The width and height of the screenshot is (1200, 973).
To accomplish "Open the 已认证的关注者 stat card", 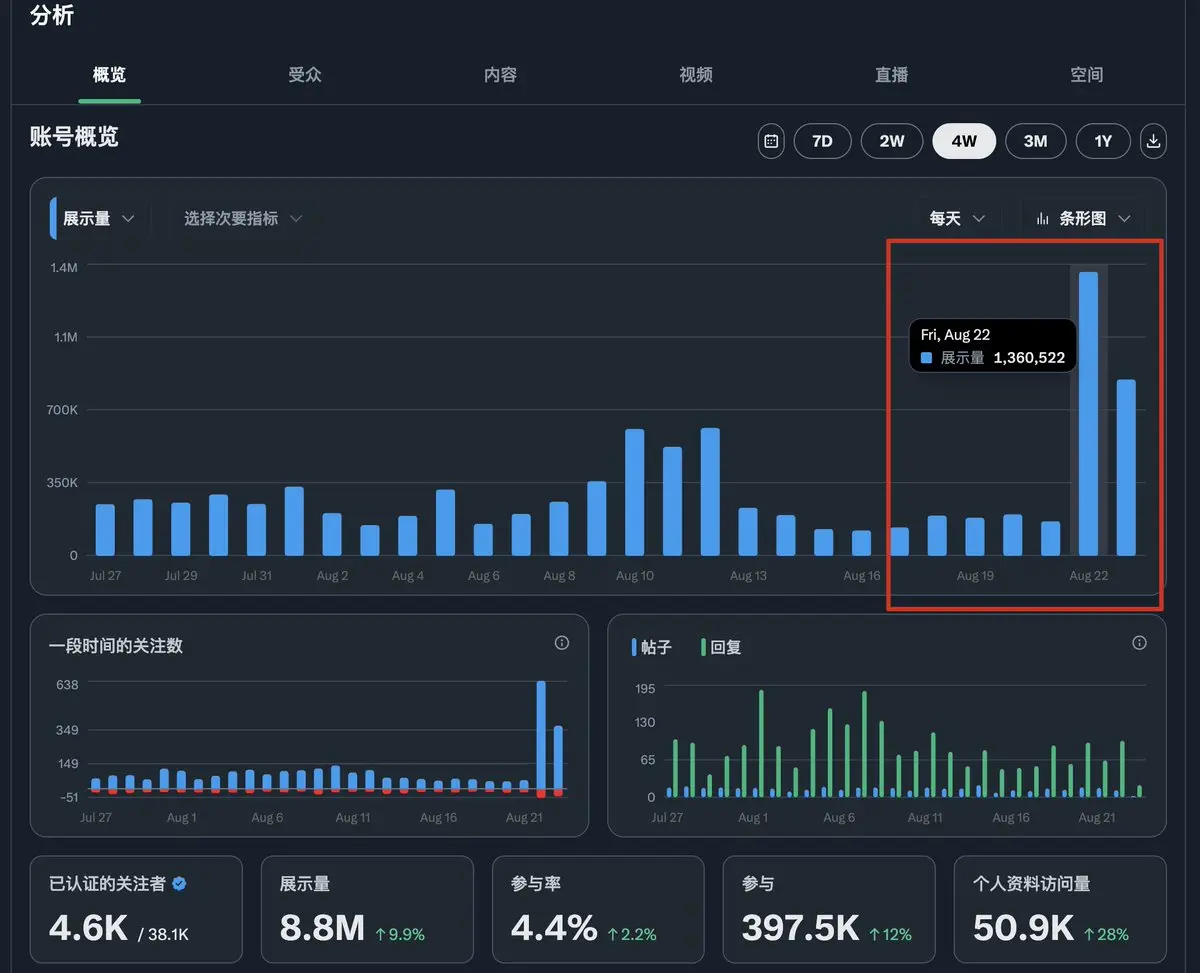I will (x=136, y=909).
